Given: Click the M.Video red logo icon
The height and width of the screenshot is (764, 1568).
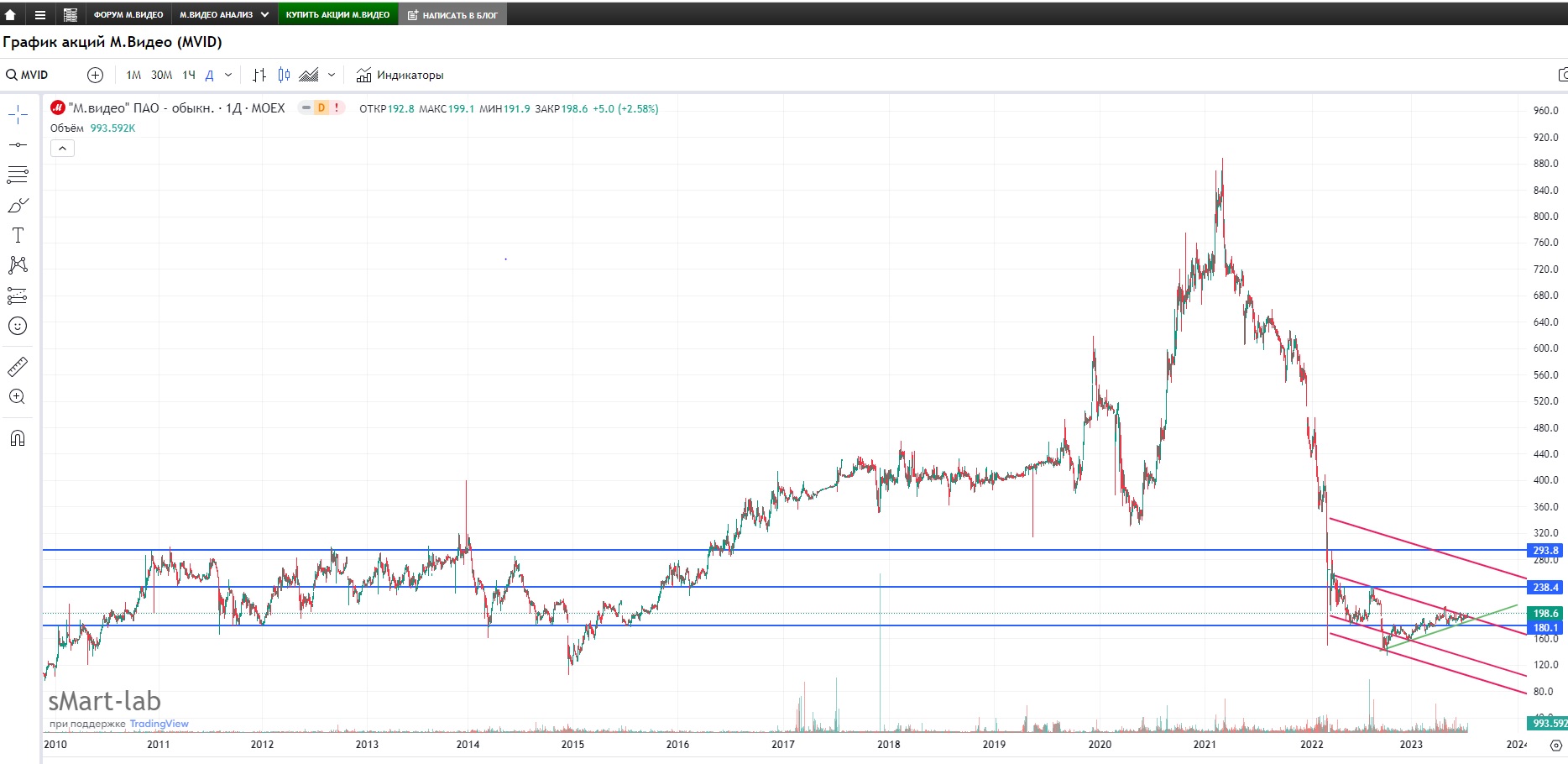Looking at the screenshot, I should click(x=58, y=108).
